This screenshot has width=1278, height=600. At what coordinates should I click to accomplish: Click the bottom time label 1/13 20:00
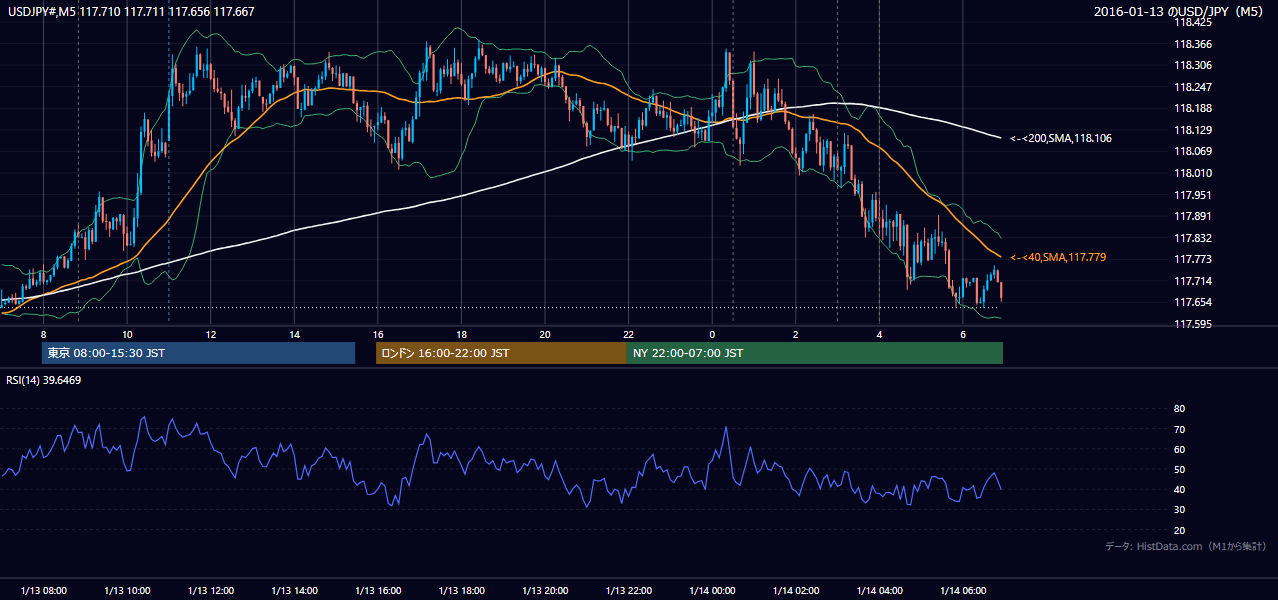pos(544,591)
